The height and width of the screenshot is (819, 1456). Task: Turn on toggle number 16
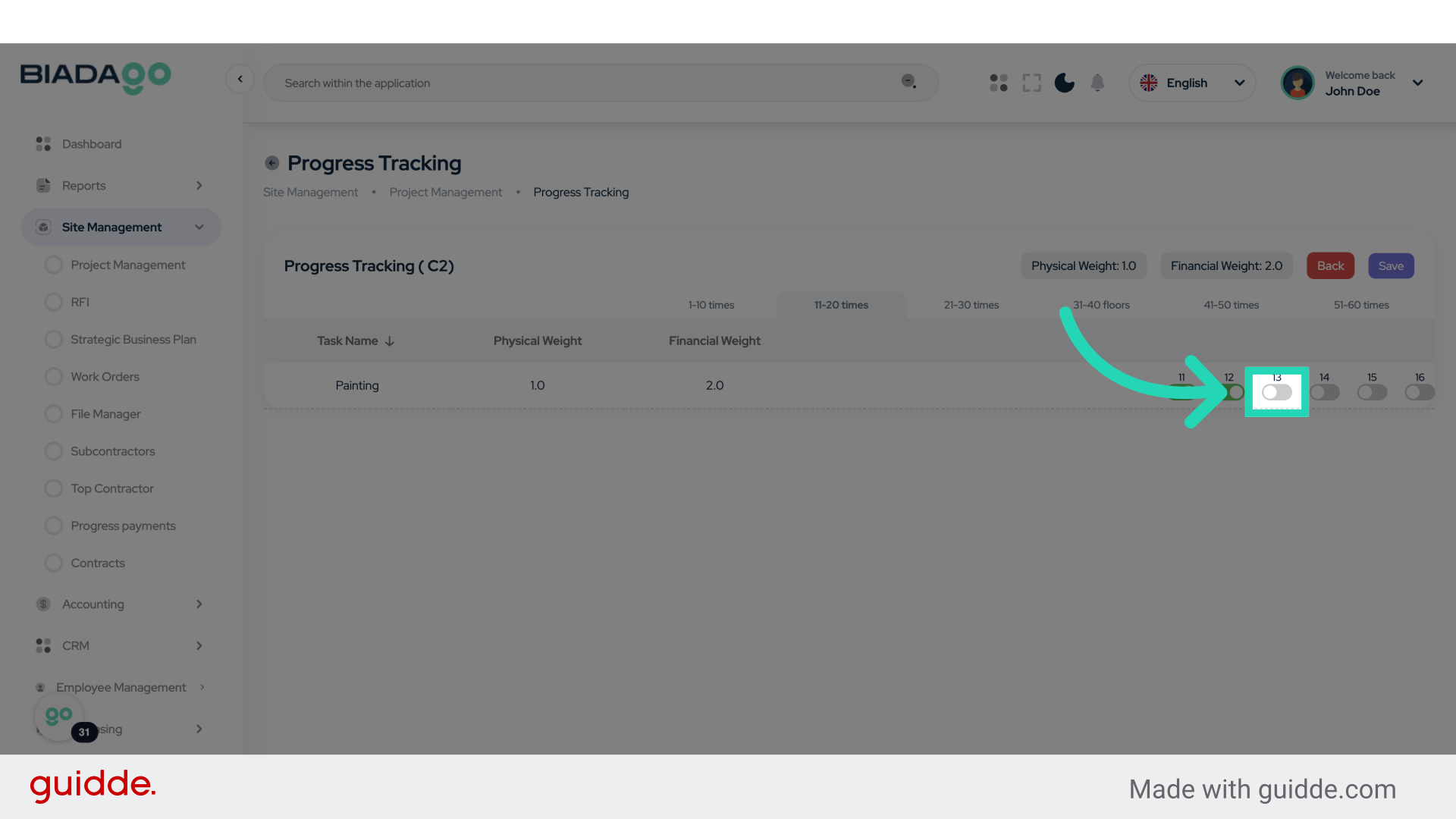click(1420, 392)
